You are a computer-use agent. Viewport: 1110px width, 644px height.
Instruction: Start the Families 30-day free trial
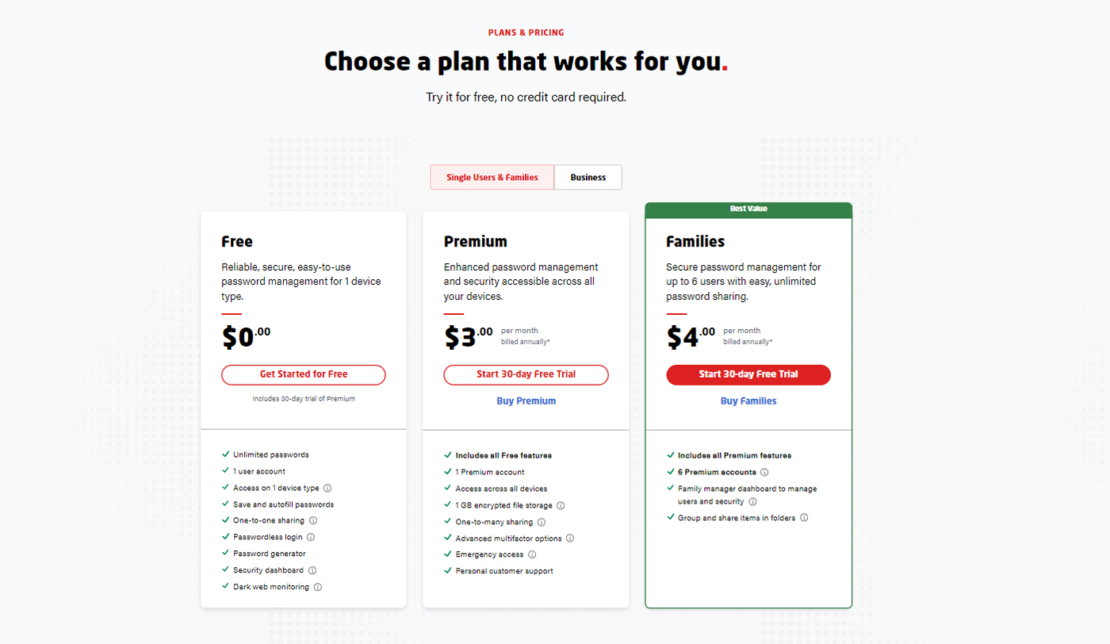coord(748,374)
